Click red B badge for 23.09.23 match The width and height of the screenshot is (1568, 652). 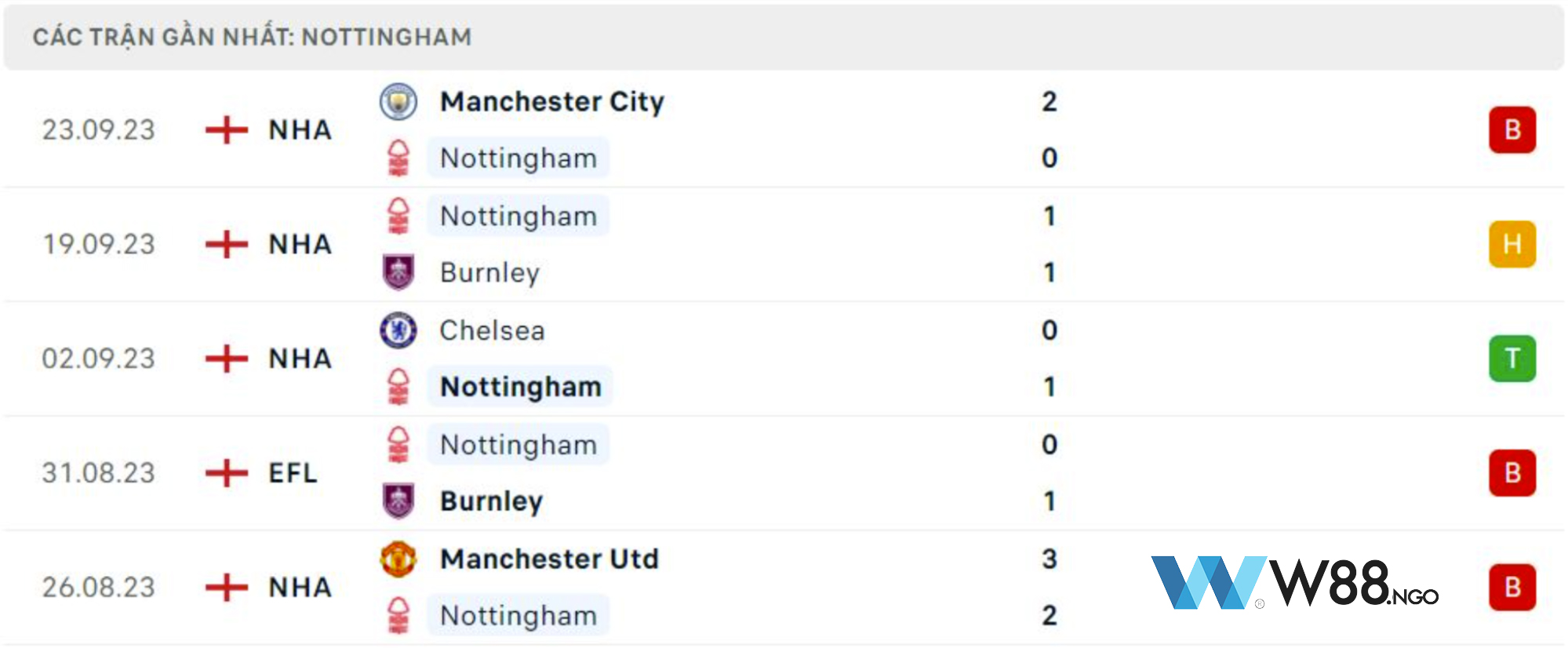[x=1512, y=129]
